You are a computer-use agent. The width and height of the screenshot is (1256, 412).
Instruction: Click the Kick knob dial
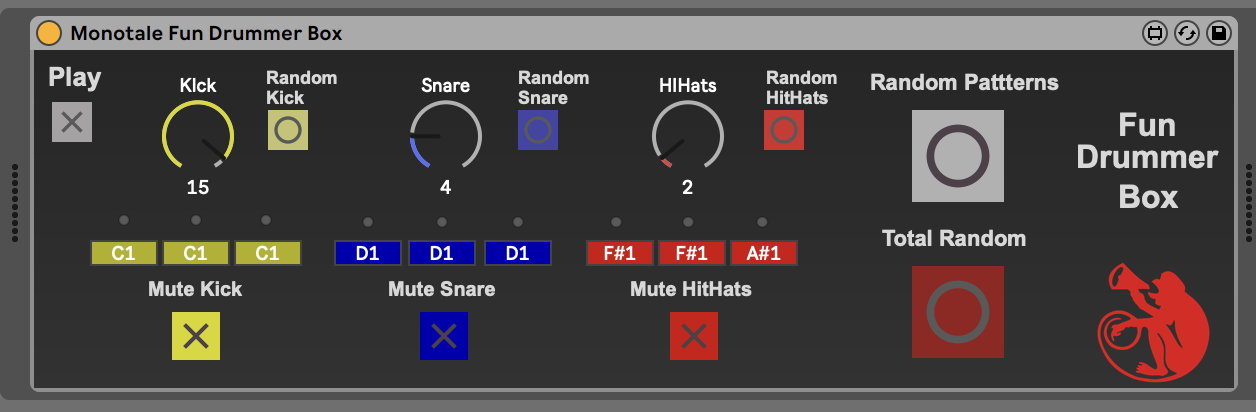point(198,135)
